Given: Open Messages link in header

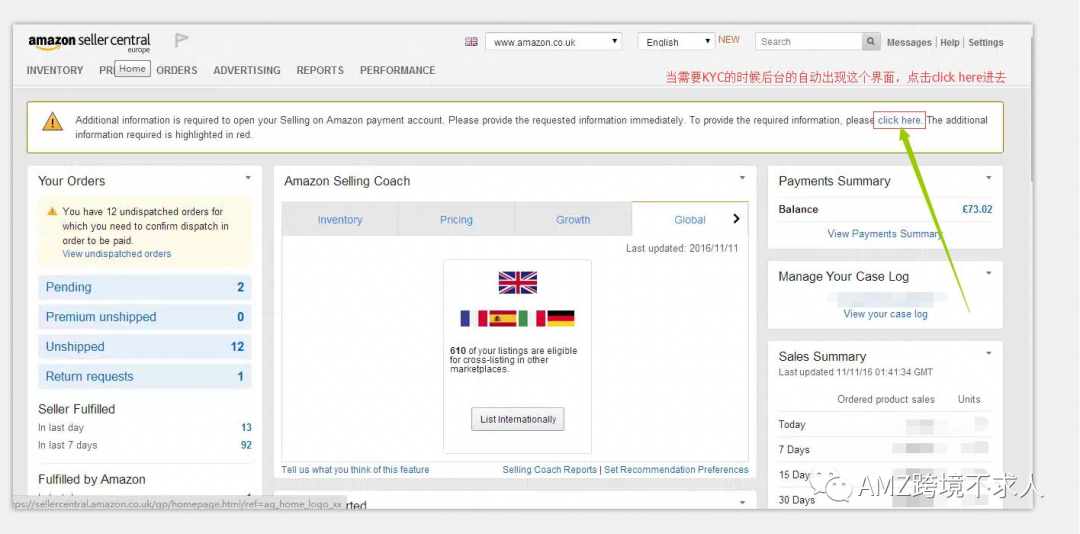Looking at the screenshot, I should [x=909, y=43].
